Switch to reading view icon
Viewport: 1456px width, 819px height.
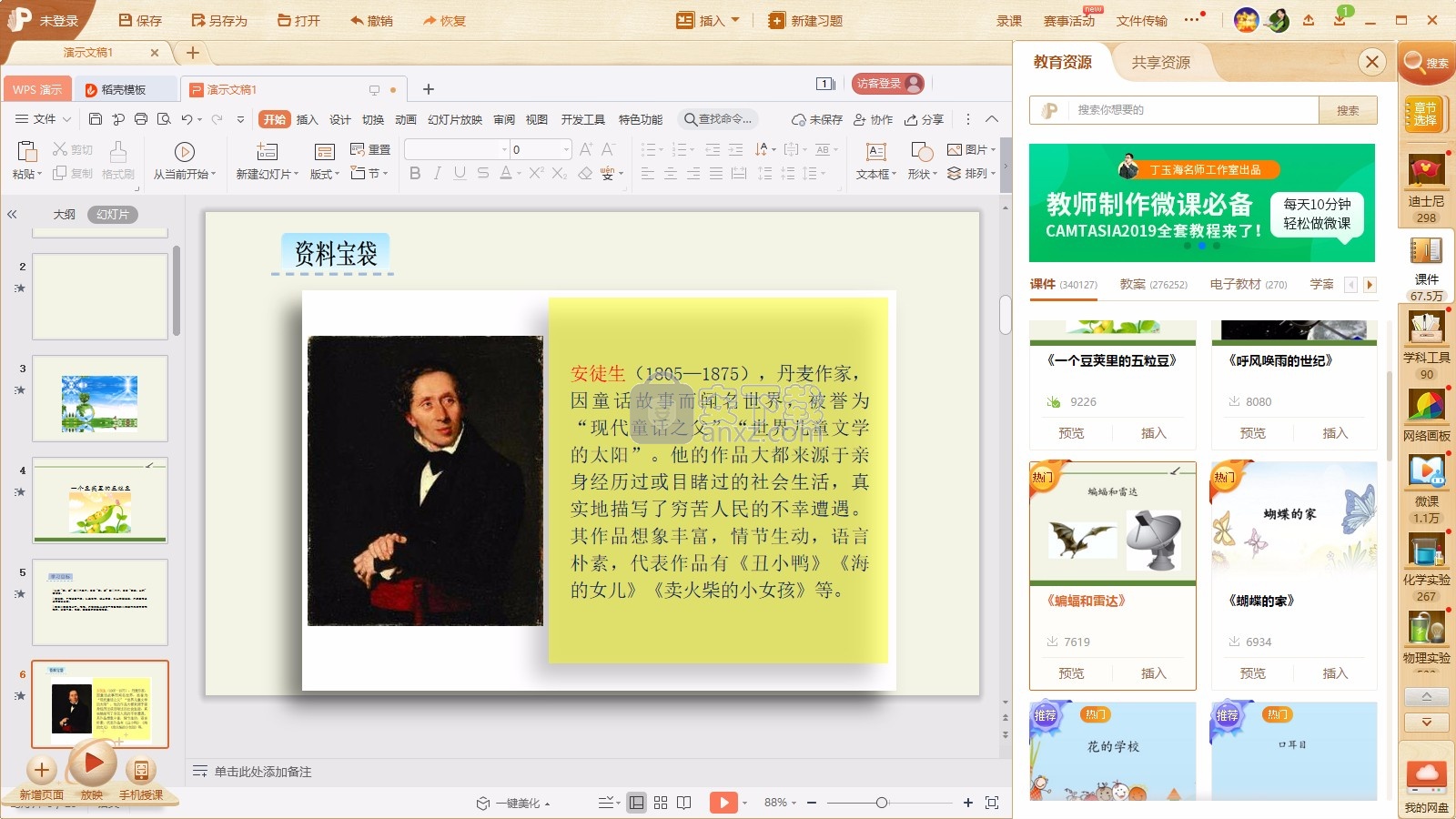pyautogui.click(x=684, y=803)
